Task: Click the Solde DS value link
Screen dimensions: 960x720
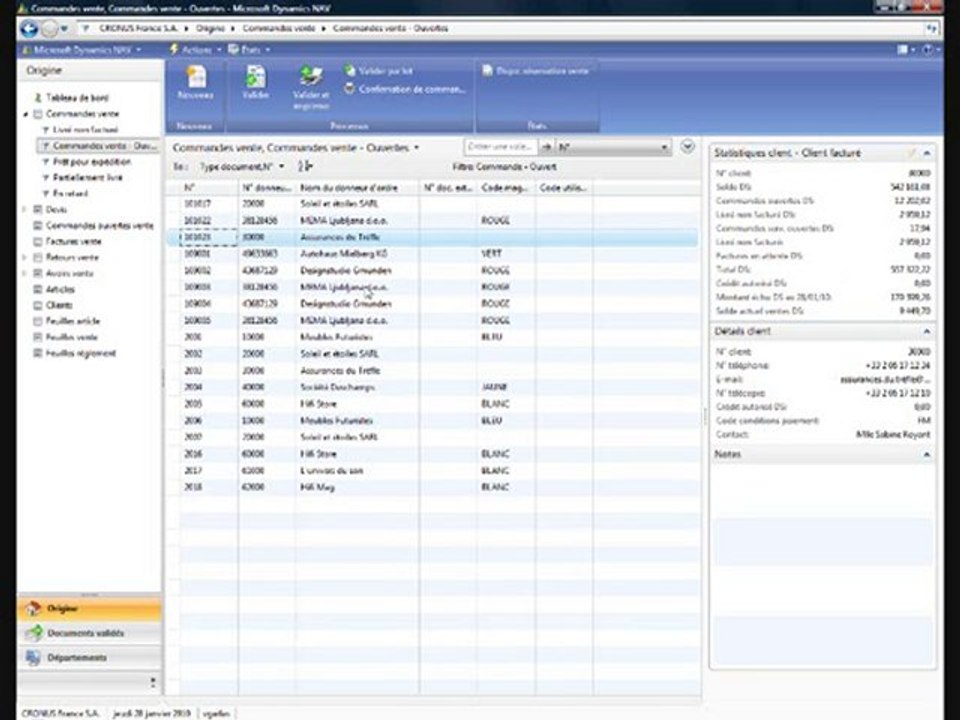Action: (x=910, y=187)
